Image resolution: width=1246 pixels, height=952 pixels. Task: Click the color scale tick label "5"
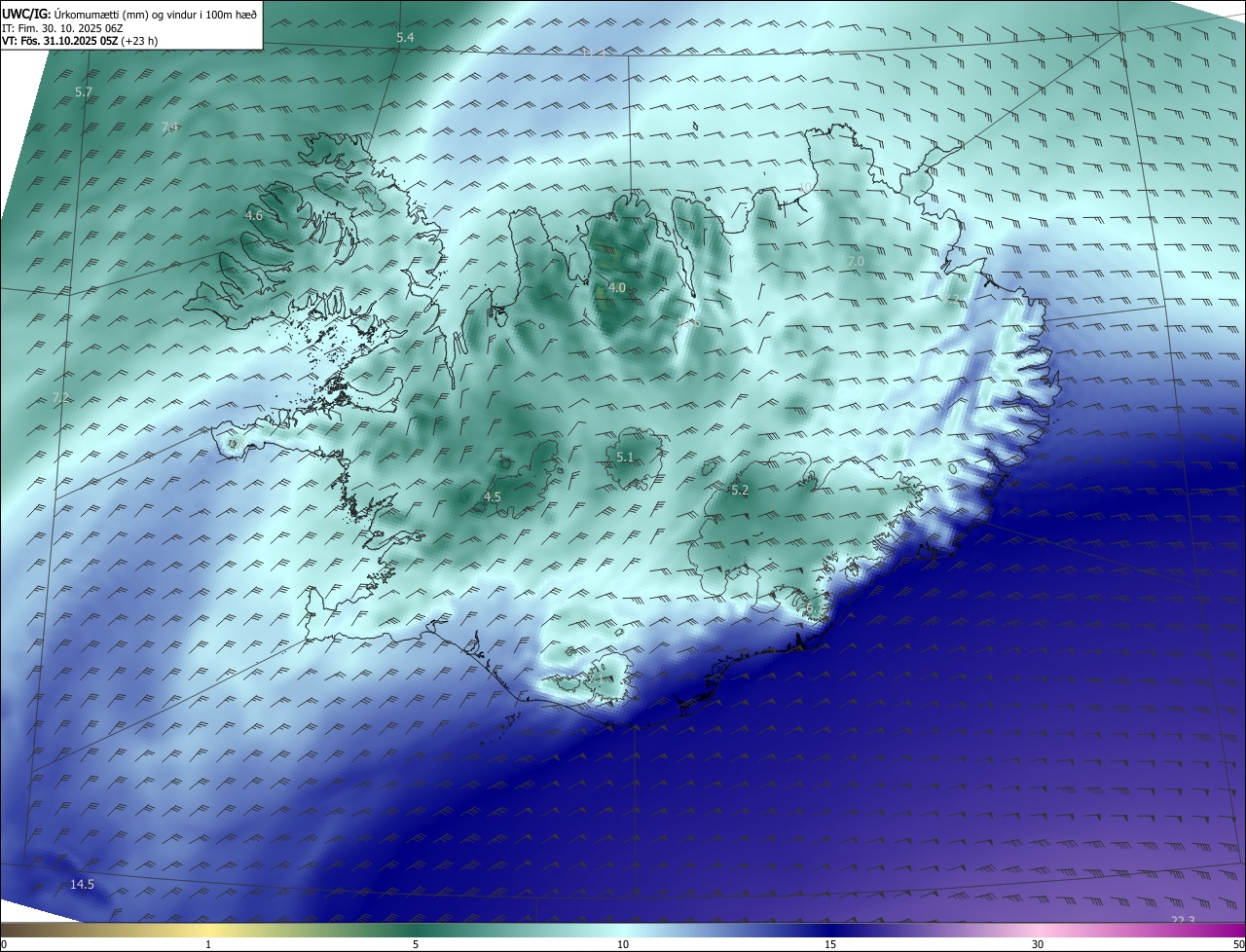click(416, 944)
